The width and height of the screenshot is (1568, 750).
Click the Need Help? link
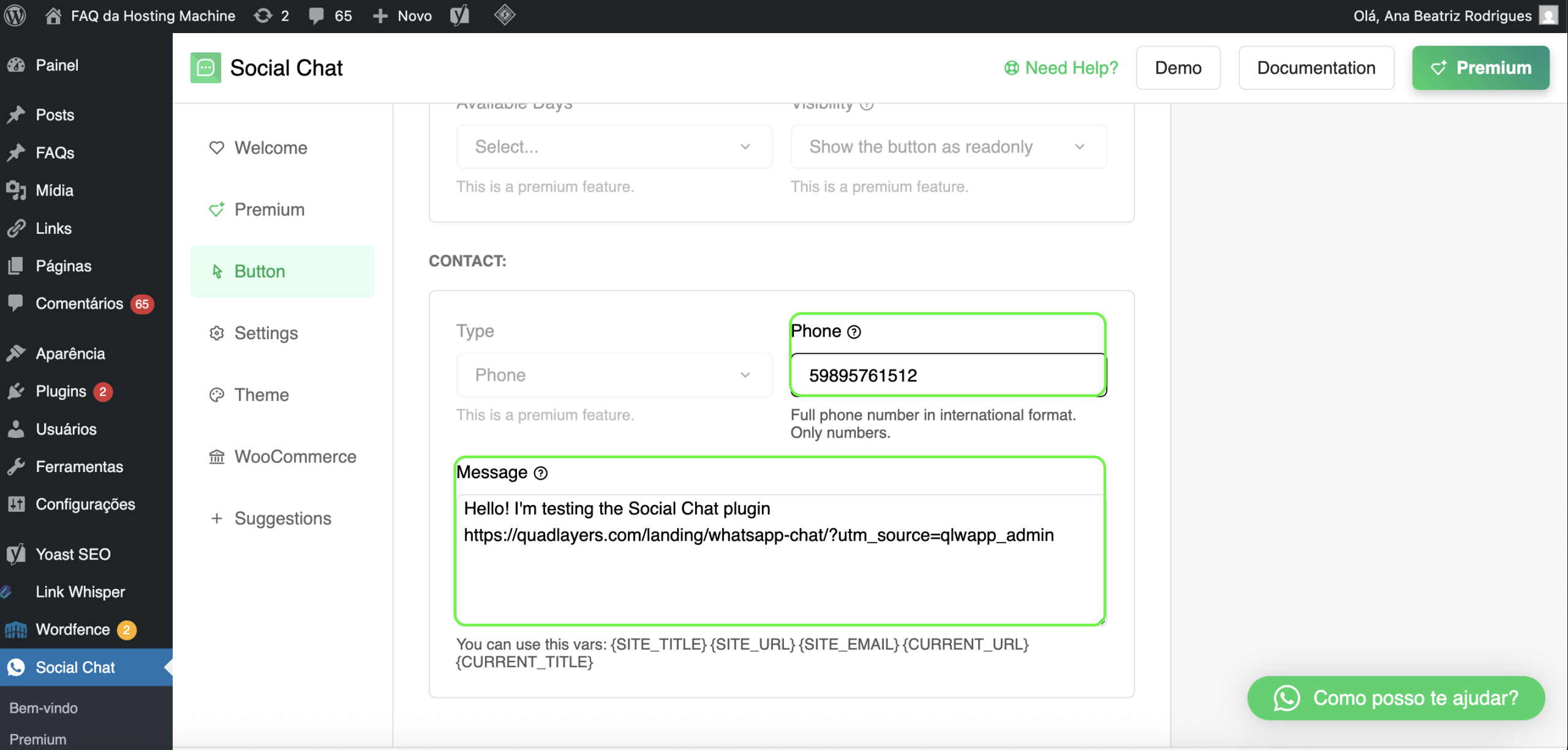click(x=1061, y=68)
